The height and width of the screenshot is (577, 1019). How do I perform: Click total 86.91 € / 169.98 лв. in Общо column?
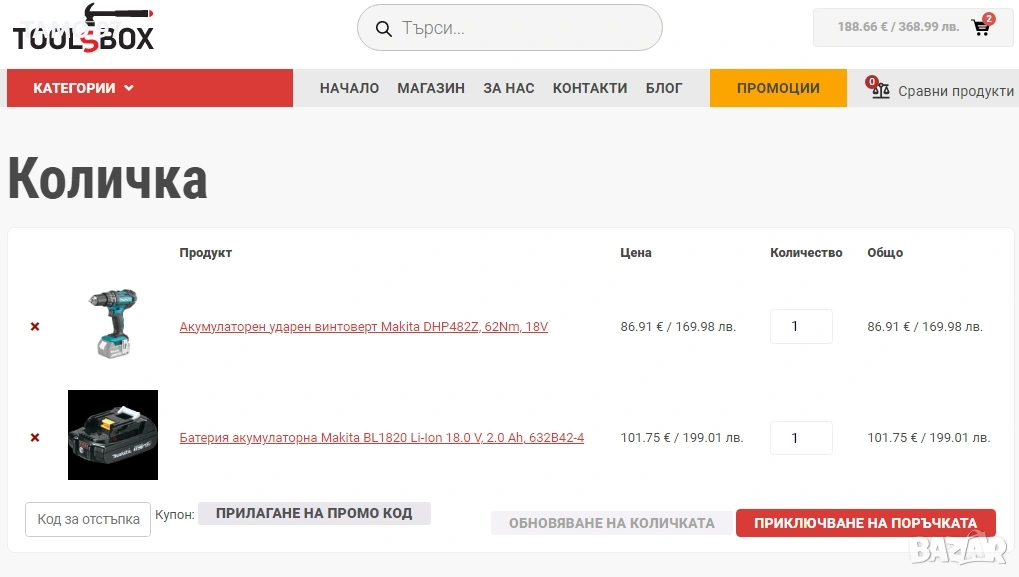(925, 326)
